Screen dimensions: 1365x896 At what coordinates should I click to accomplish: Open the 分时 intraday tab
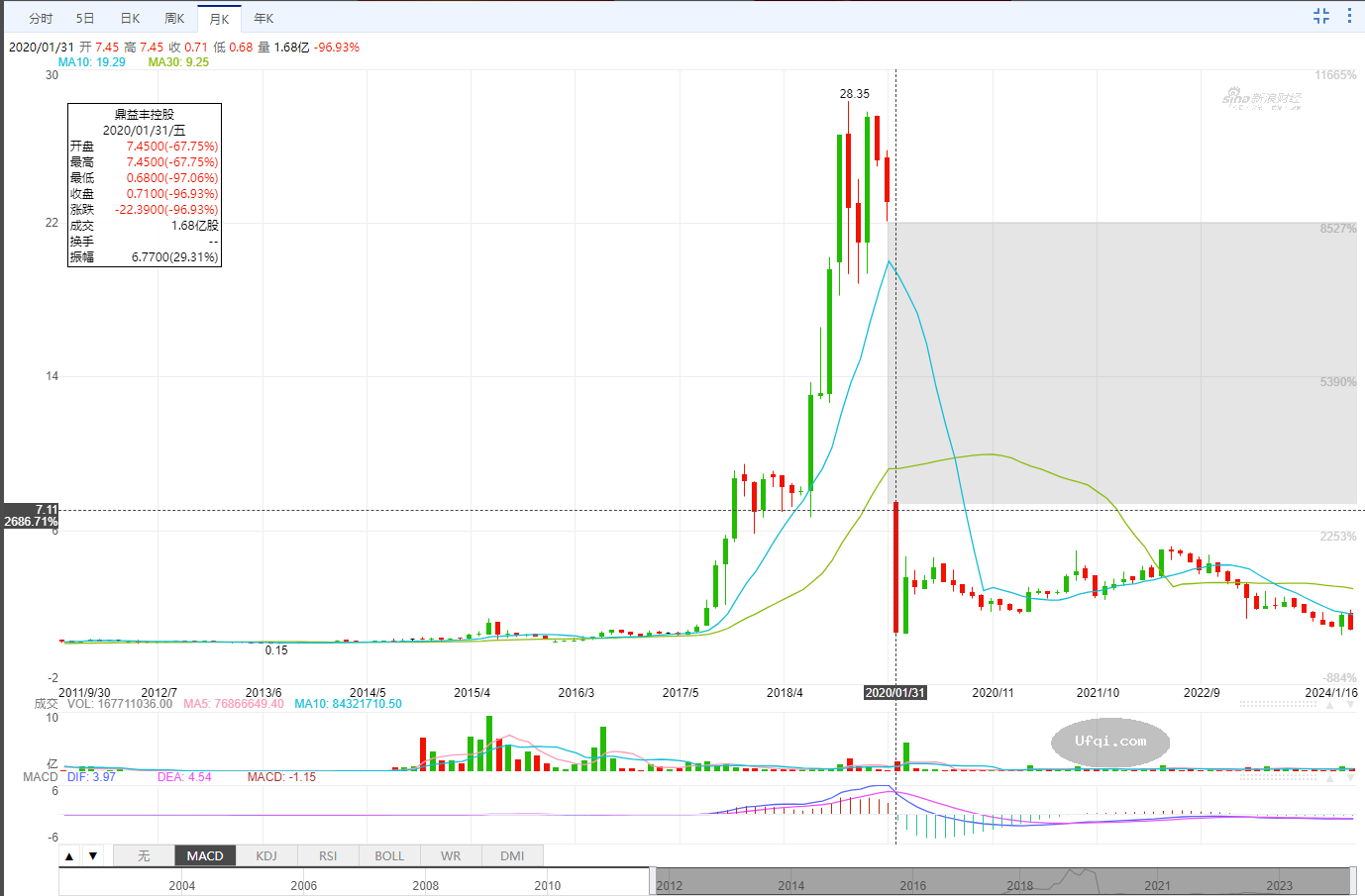pyautogui.click(x=41, y=19)
